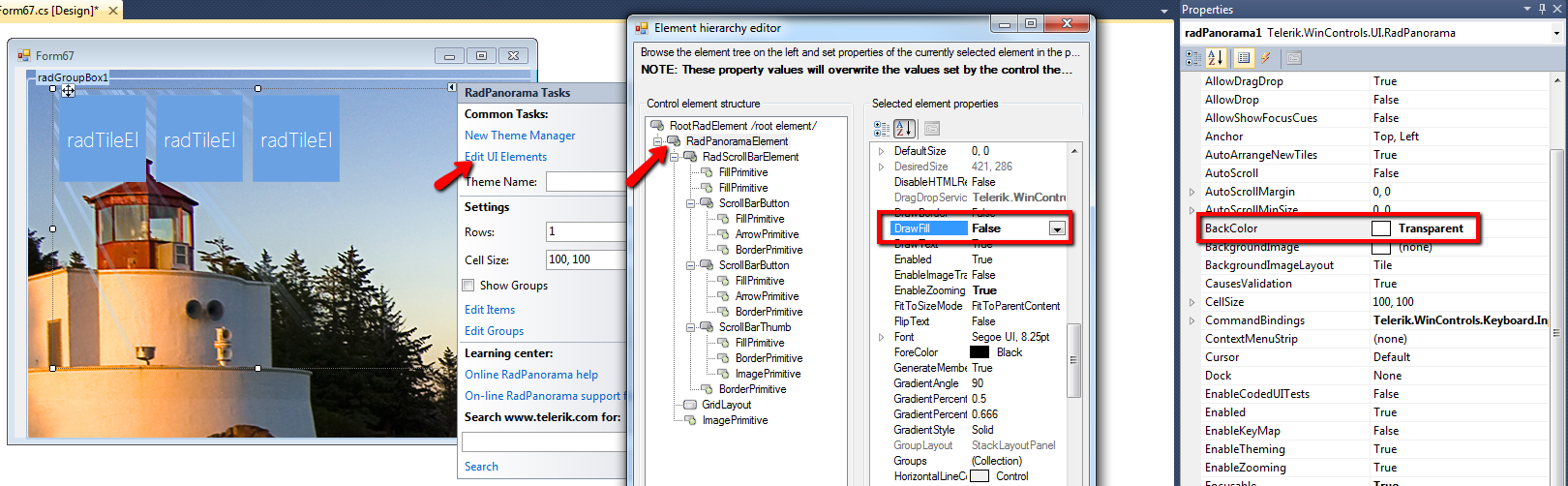Collapse the RadScrollBarElement tree node

point(675,157)
